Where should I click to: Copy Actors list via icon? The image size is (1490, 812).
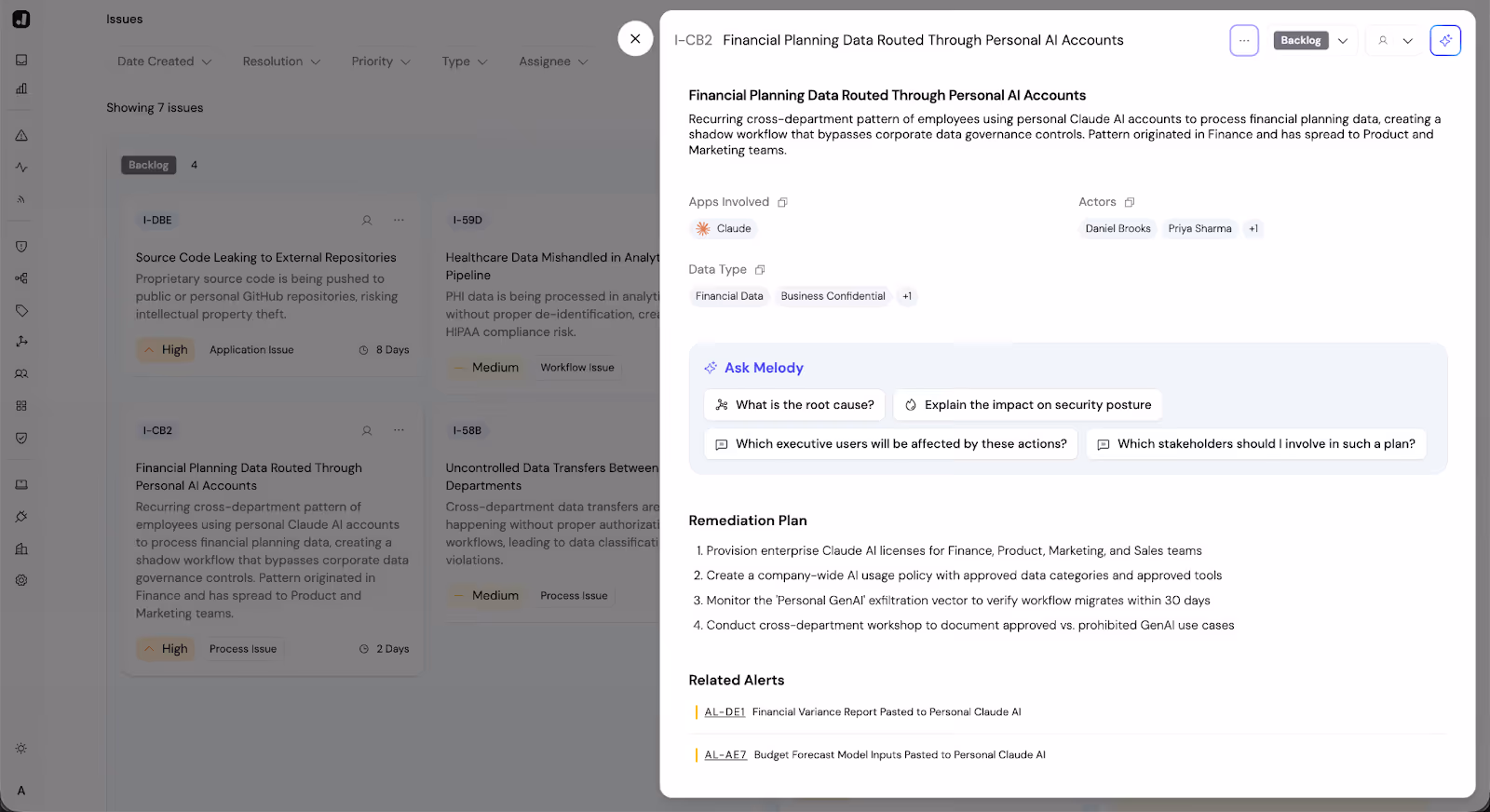(x=1130, y=202)
